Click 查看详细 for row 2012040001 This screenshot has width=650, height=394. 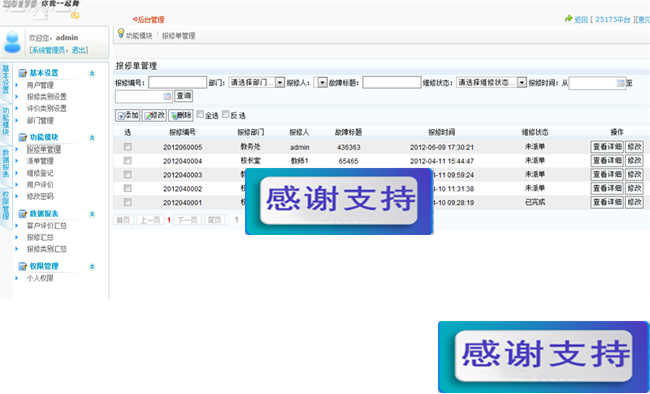pyautogui.click(x=607, y=202)
